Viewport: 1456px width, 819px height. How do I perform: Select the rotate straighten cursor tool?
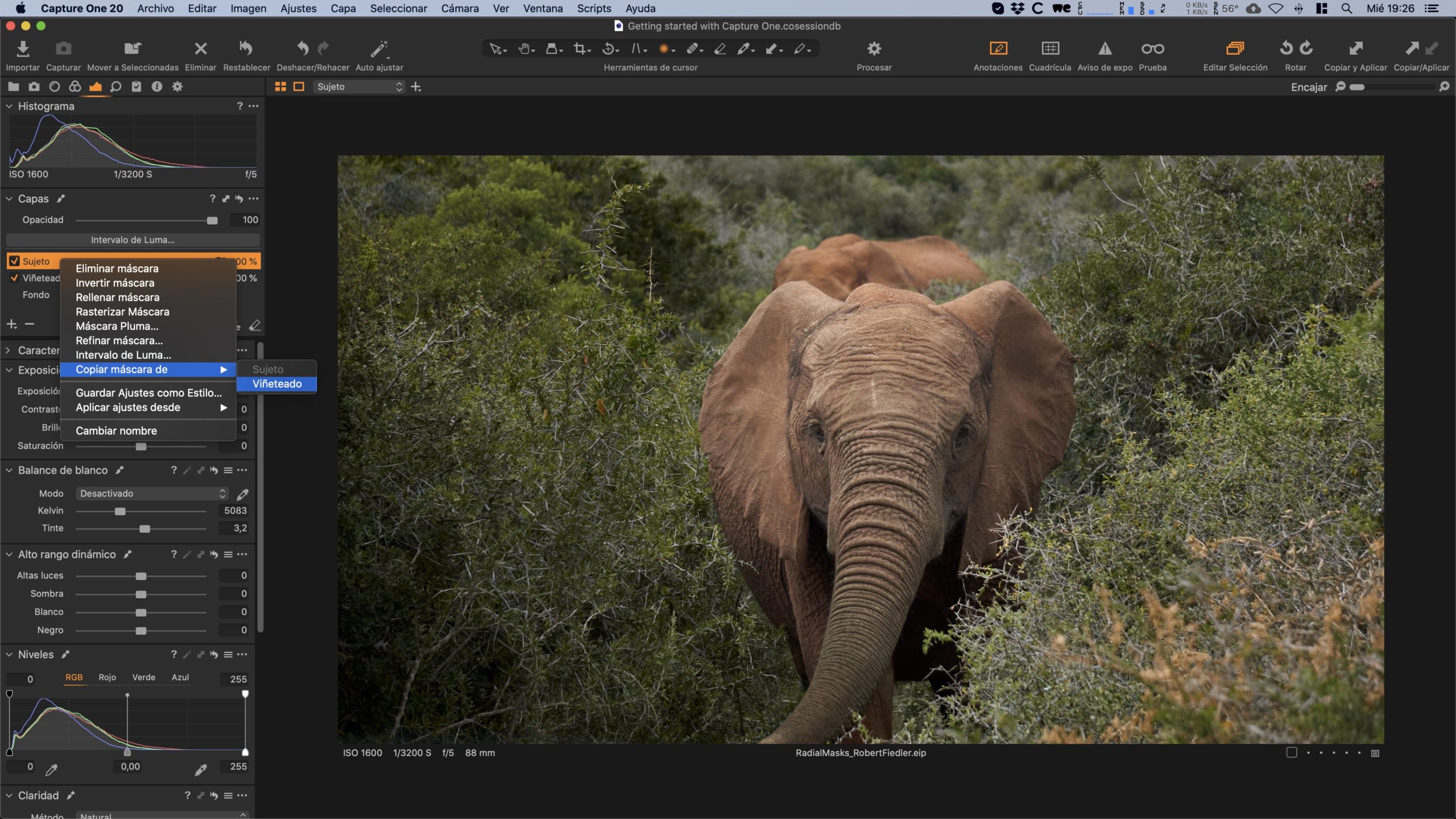click(610, 49)
